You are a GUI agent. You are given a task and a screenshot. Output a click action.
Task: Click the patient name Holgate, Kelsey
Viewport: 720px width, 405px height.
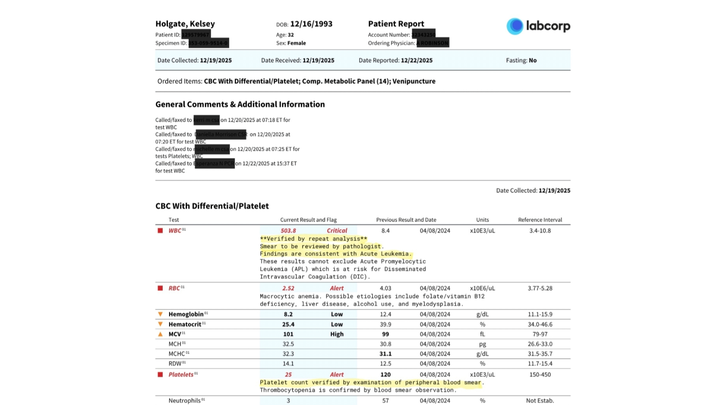[x=184, y=23]
